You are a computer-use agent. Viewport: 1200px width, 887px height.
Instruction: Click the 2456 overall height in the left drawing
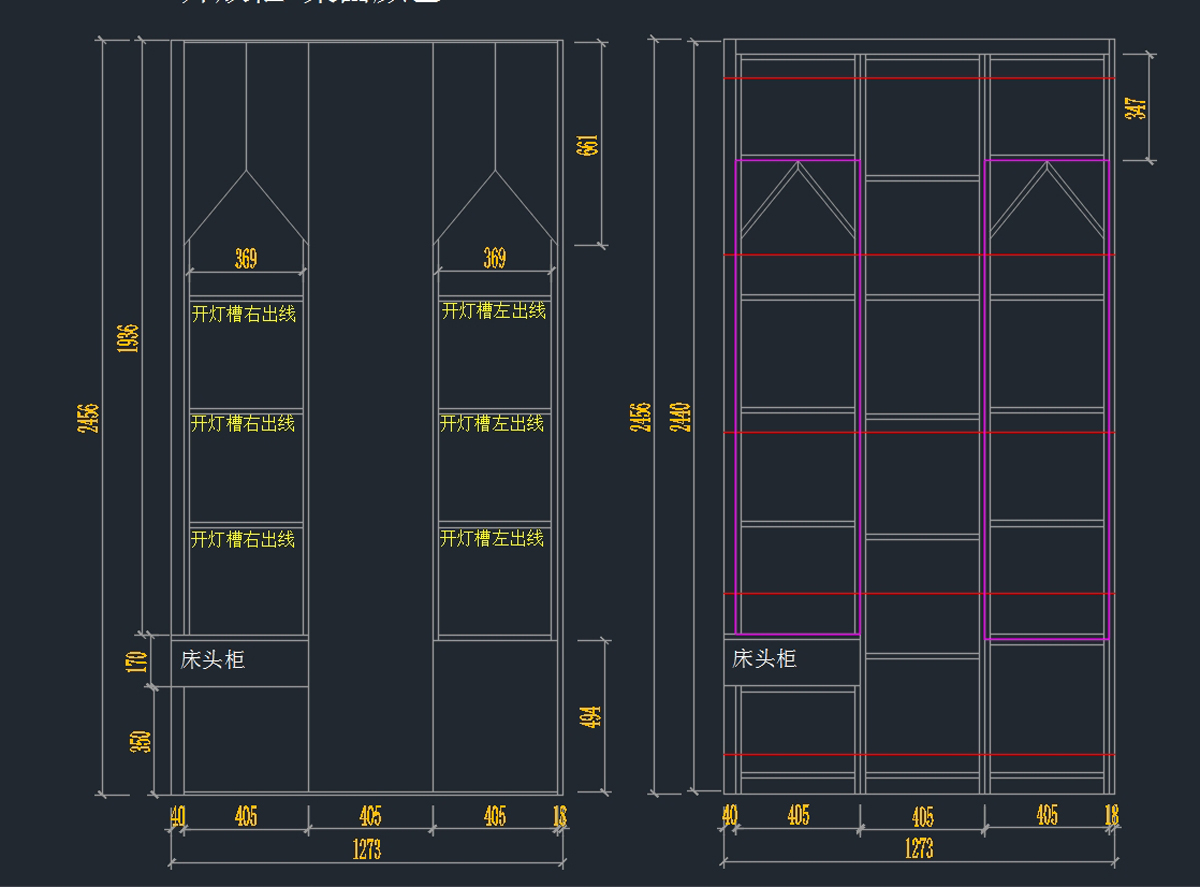89,417
